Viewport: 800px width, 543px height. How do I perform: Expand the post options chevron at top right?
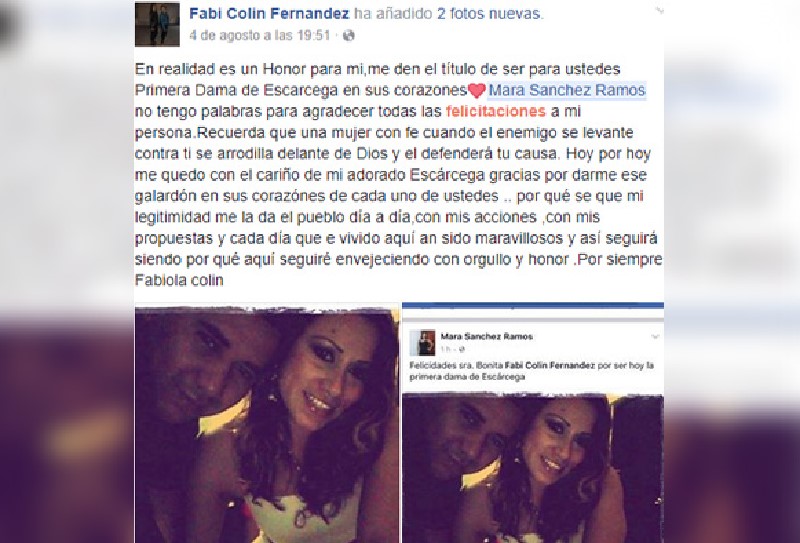[x=658, y=10]
